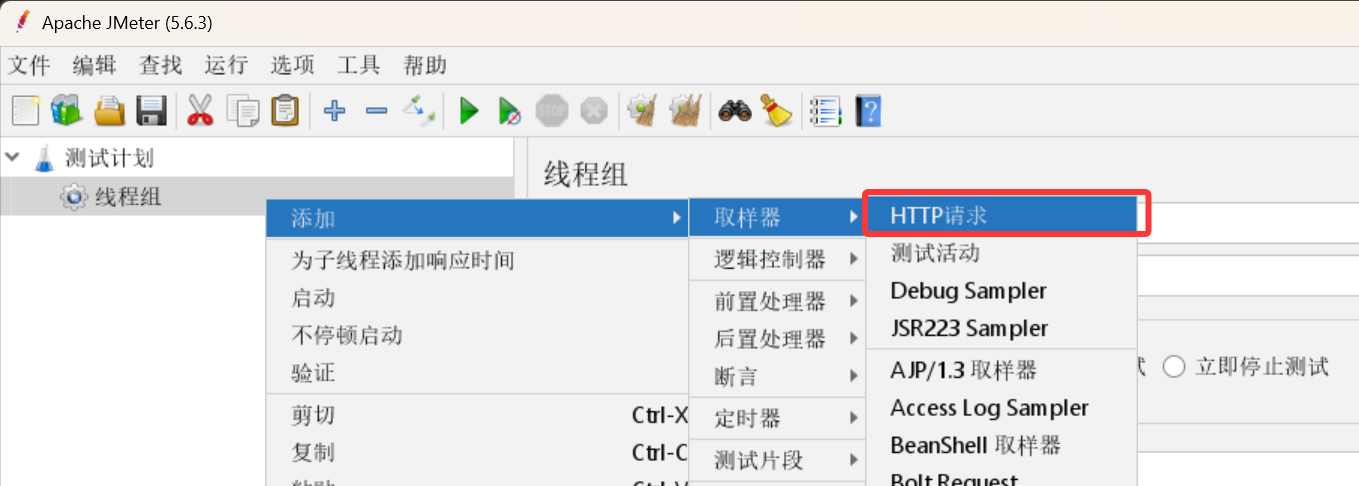Image resolution: width=1359 pixels, height=486 pixels.
Task: Click the grey STOP toolbar icon
Action: (552, 110)
